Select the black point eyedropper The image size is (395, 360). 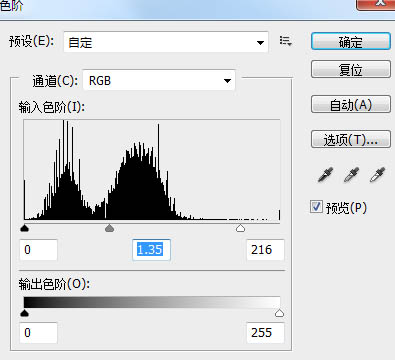(325, 175)
